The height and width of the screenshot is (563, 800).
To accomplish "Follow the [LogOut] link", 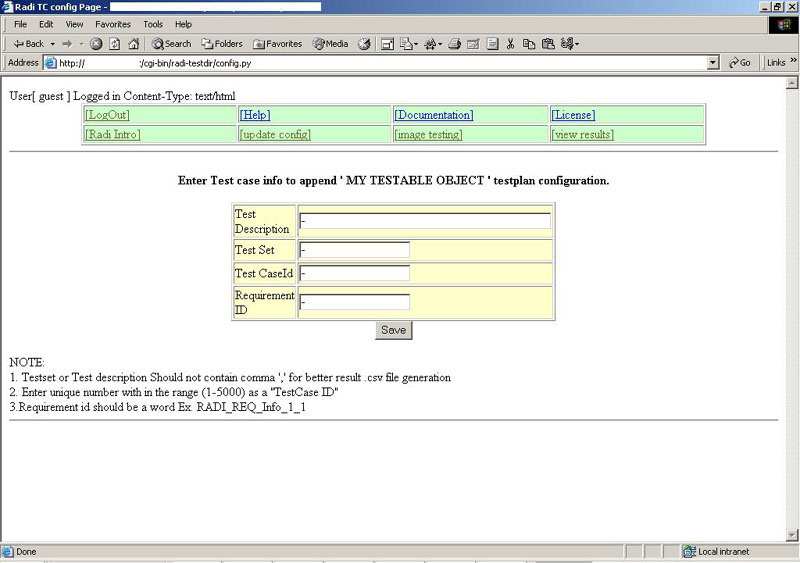I will tap(107, 115).
